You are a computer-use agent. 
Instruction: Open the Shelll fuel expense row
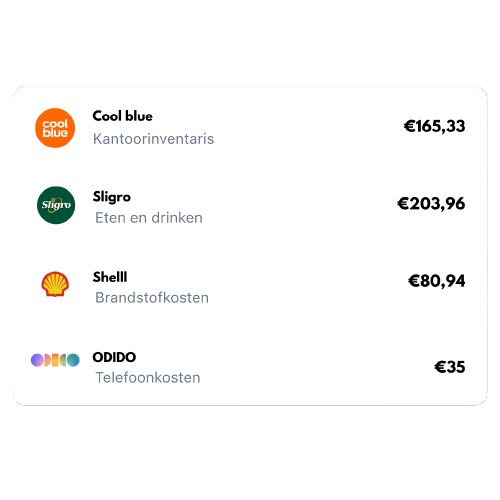click(250, 285)
